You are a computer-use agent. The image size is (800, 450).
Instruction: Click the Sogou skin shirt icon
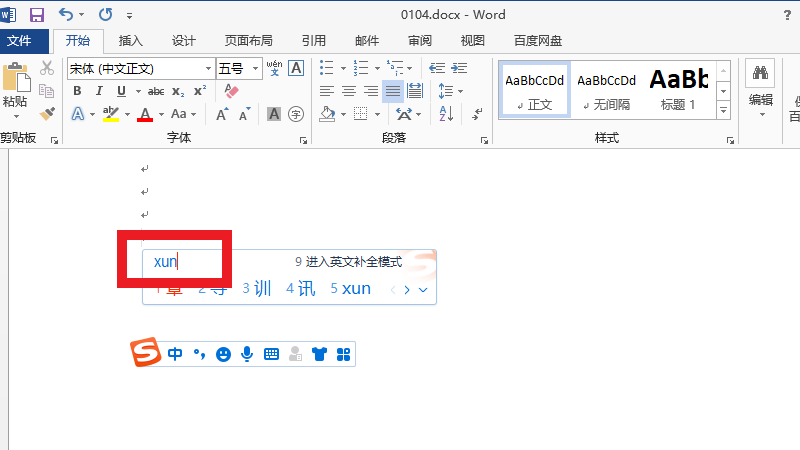click(319, 354)
